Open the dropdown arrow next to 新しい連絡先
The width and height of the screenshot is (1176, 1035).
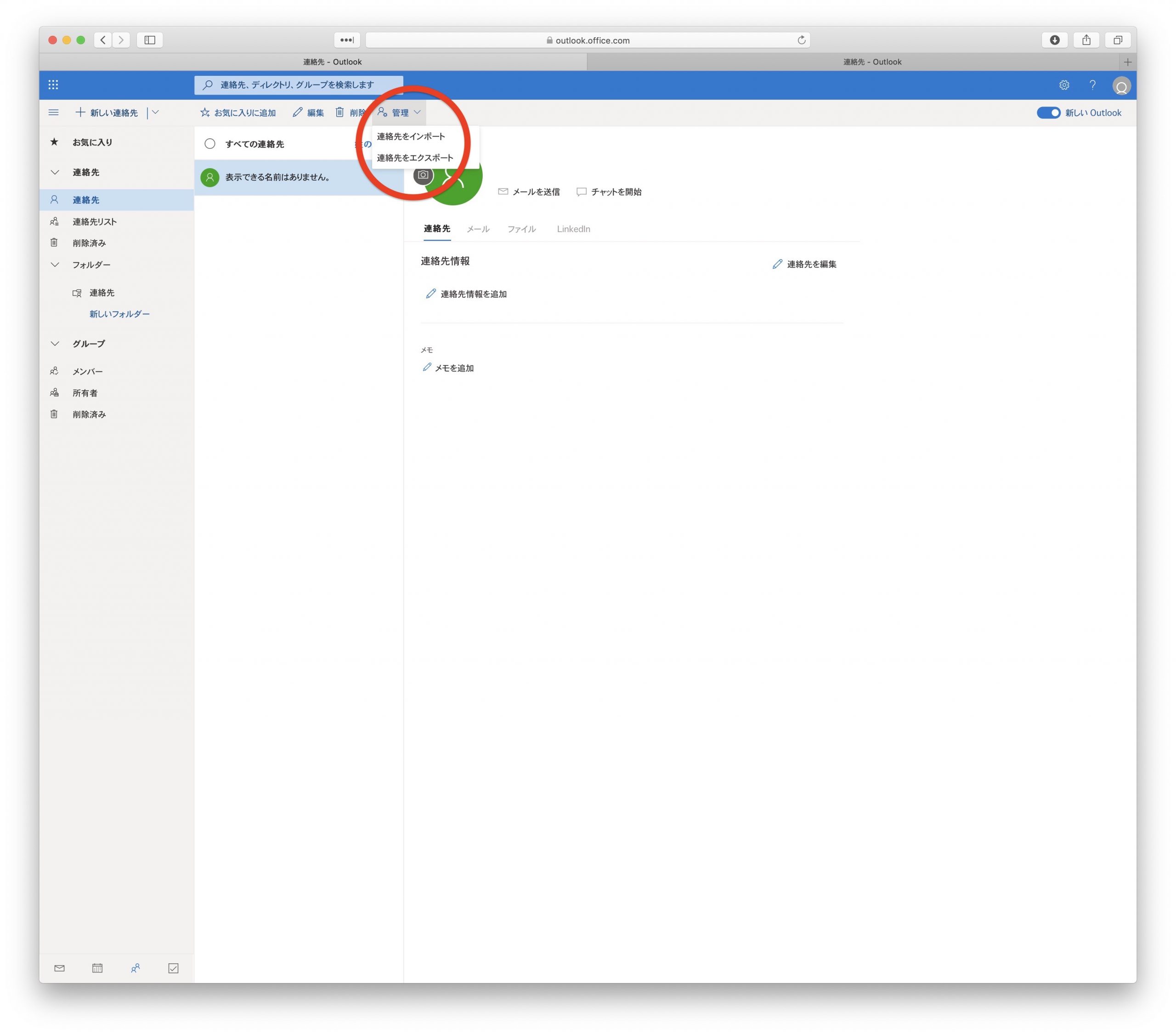click(155, 113)
